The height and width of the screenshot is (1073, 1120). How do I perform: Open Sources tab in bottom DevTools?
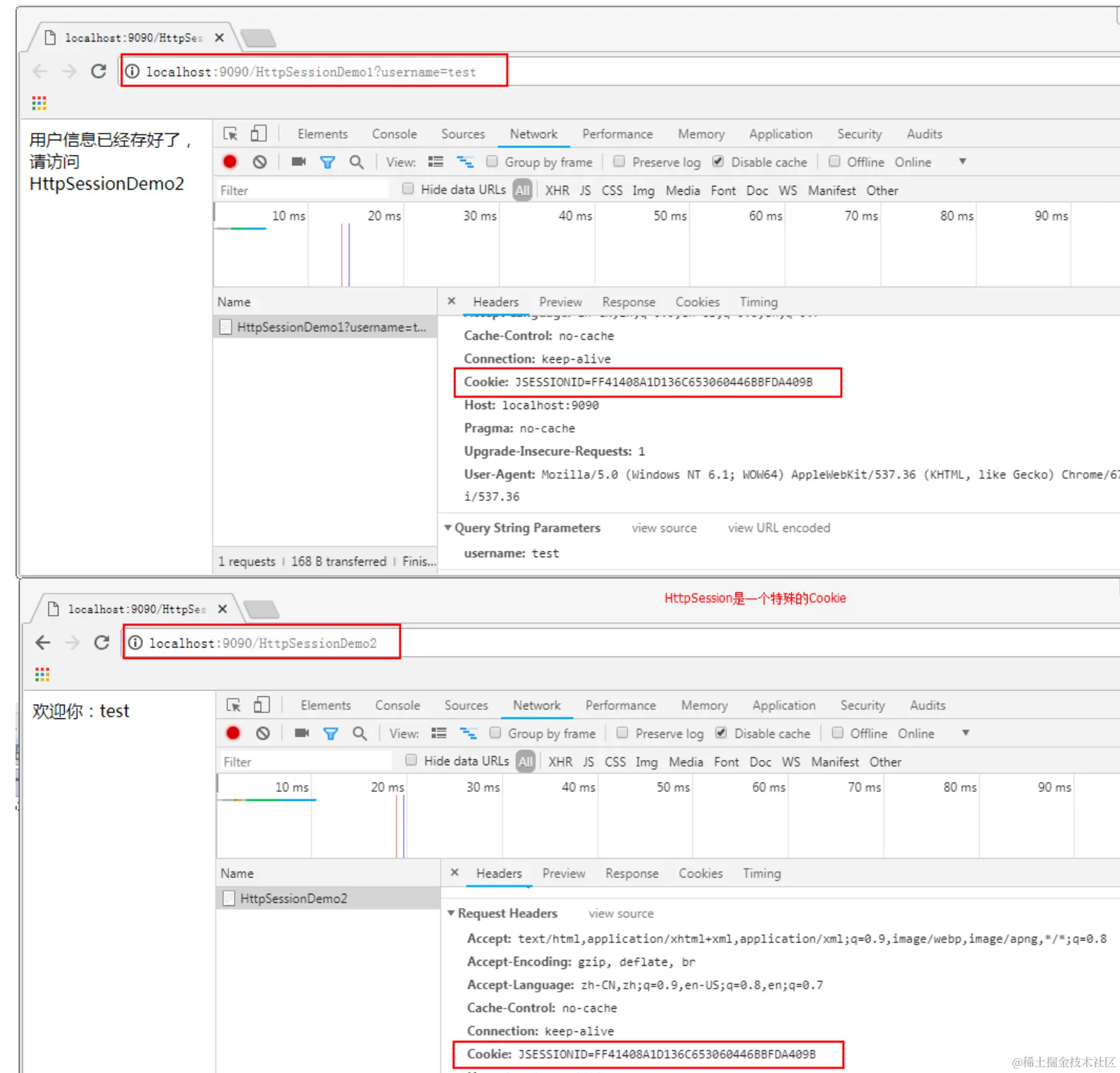click(x=466, y=705)
